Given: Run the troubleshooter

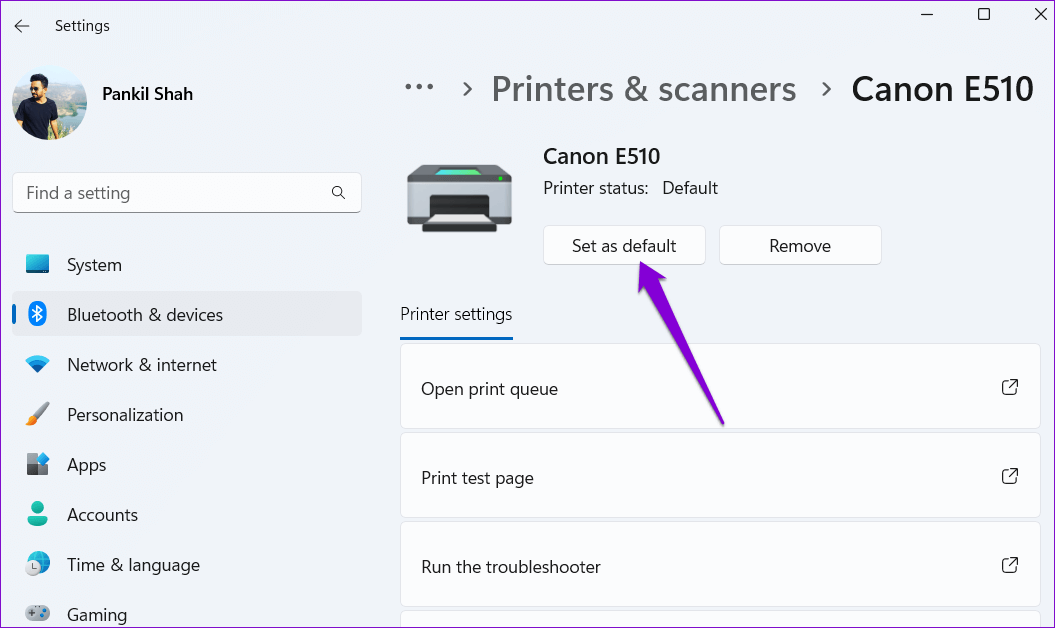Looking at the screenshot, I should (720, 565).
